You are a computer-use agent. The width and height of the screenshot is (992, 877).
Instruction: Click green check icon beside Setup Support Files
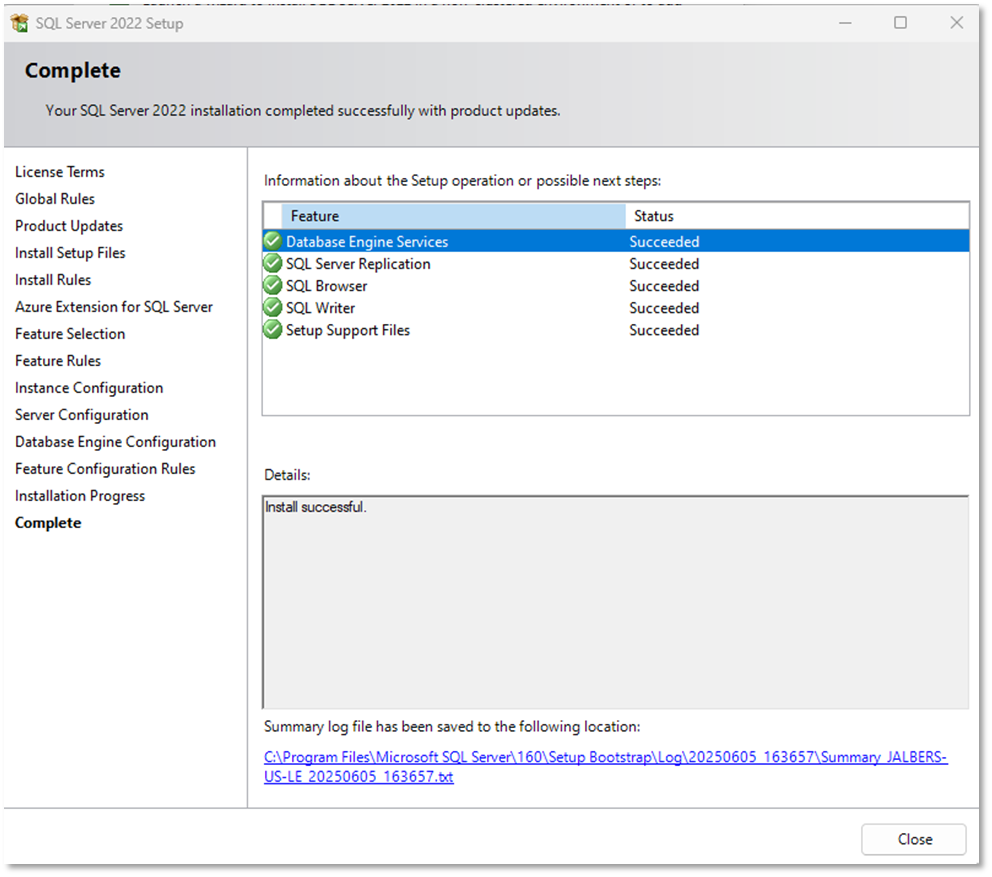coord(273,330)
